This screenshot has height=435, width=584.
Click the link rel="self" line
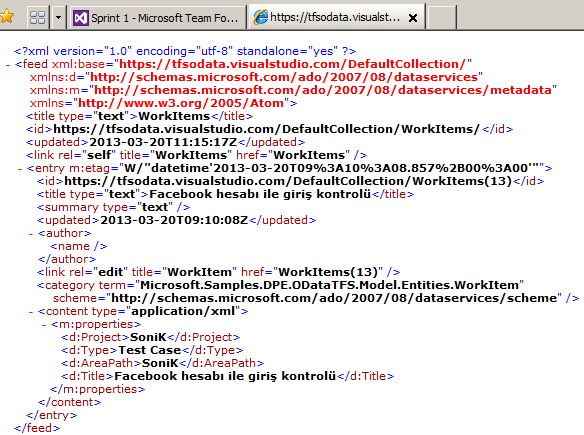(x=197, y=155)
